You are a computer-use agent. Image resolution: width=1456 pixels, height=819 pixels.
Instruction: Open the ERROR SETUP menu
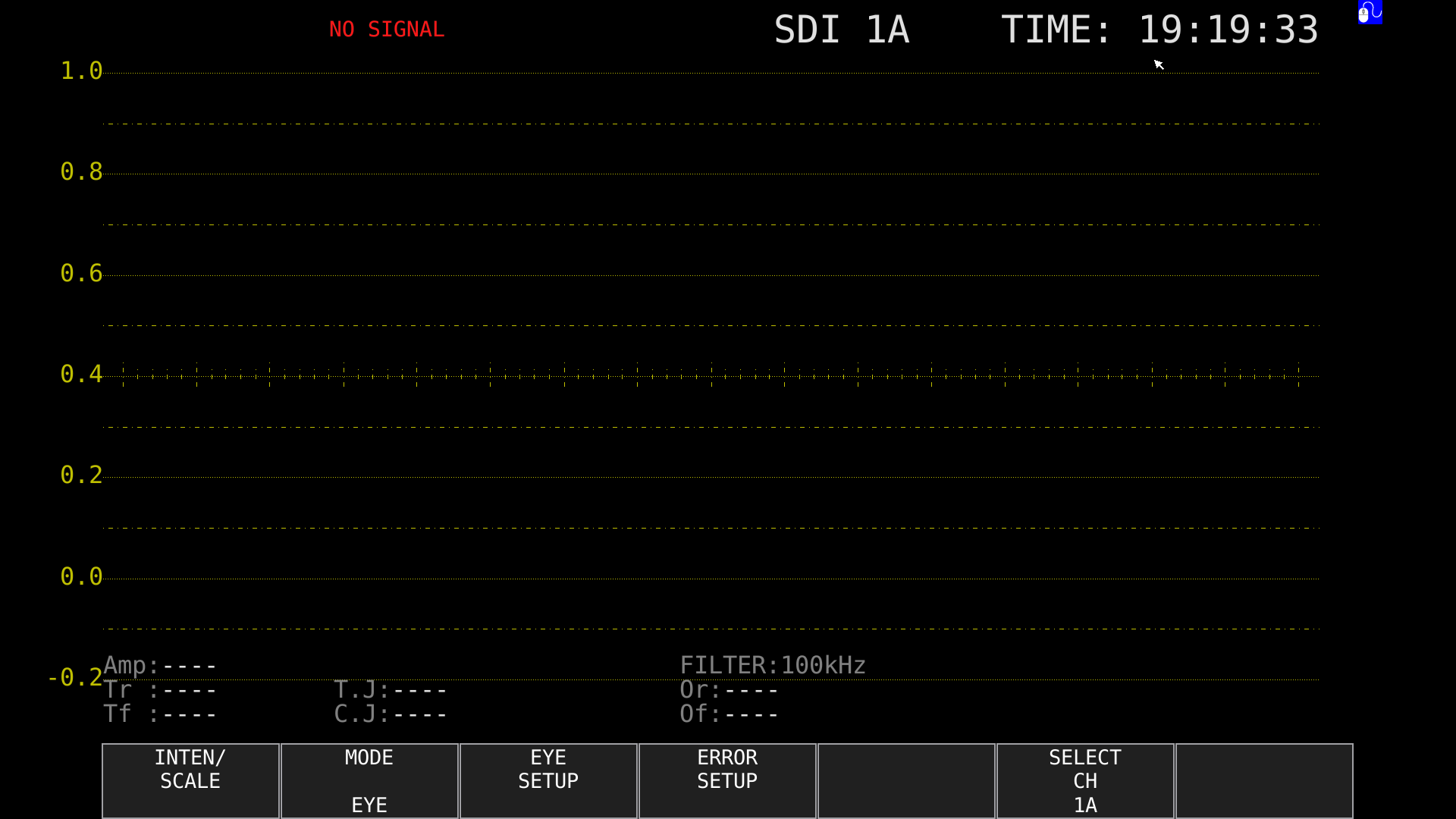(727, 780)
